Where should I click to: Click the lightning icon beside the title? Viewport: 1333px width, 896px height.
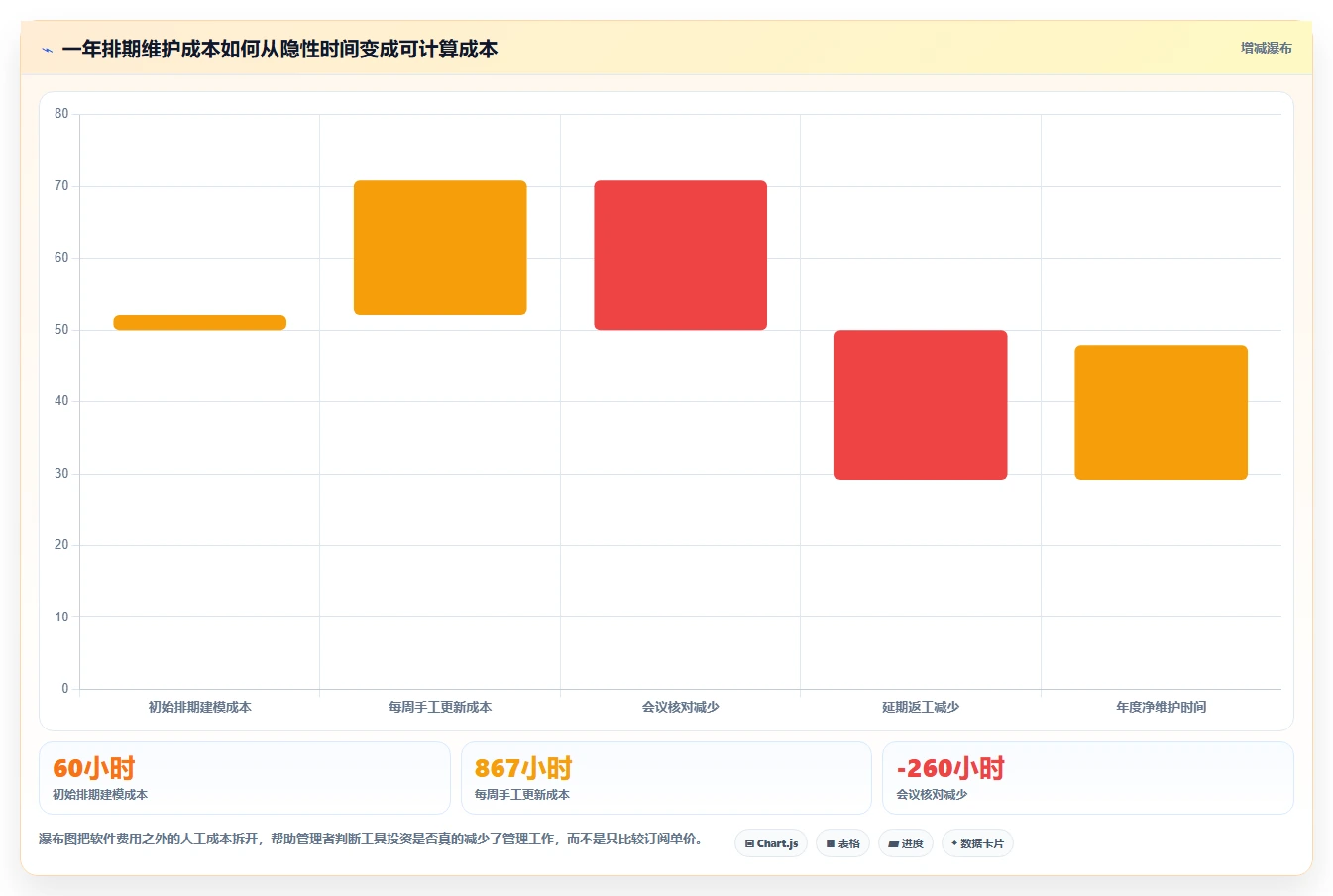click(x=47, y=50)
